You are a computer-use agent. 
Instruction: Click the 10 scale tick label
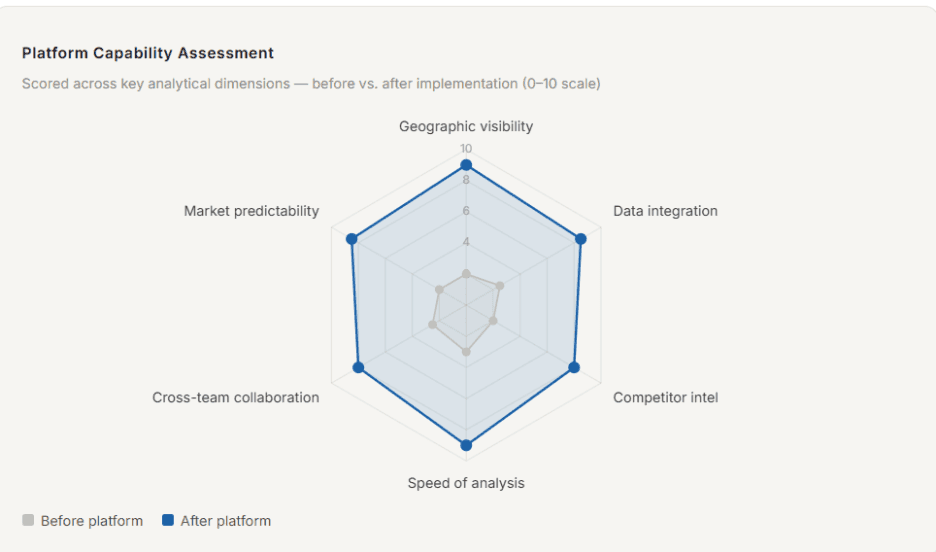(466, 148)
